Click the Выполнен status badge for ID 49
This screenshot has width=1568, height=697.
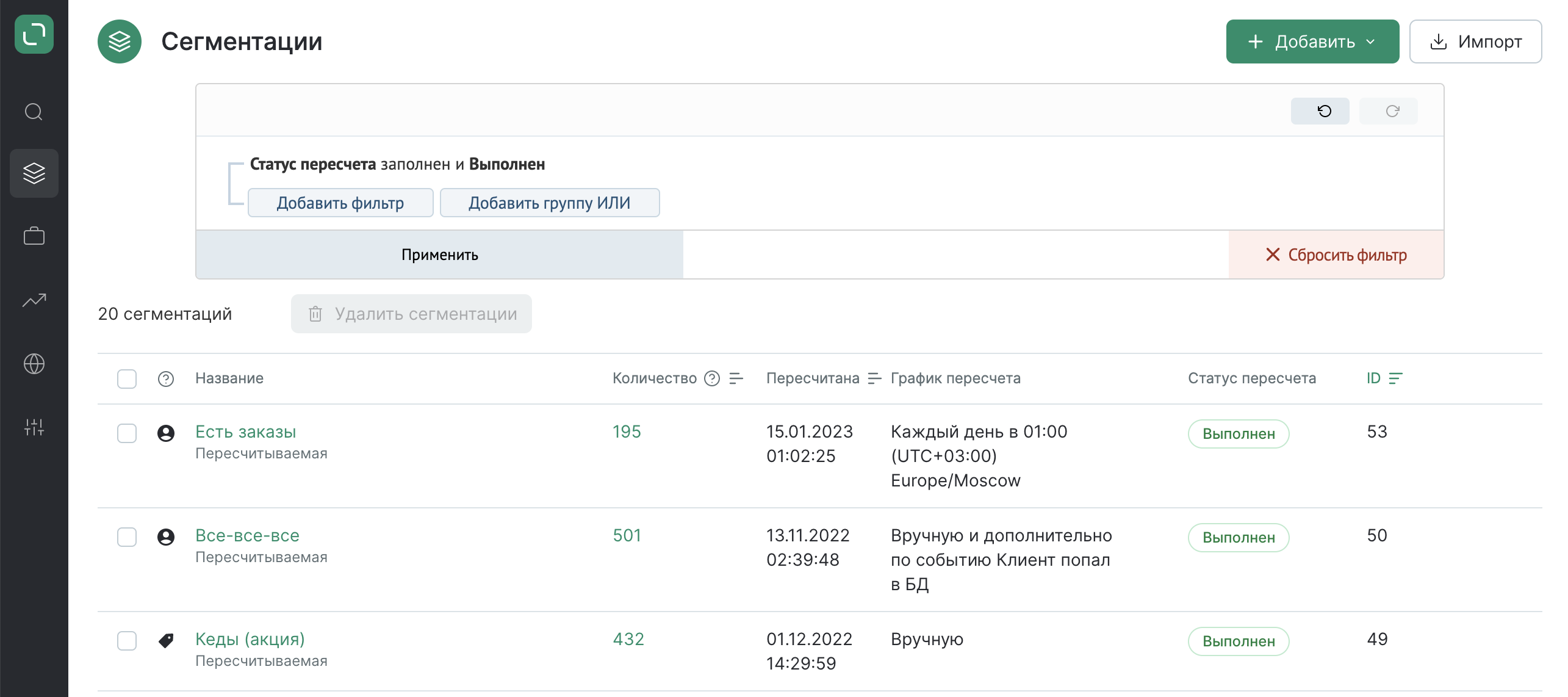point(1239,641)
